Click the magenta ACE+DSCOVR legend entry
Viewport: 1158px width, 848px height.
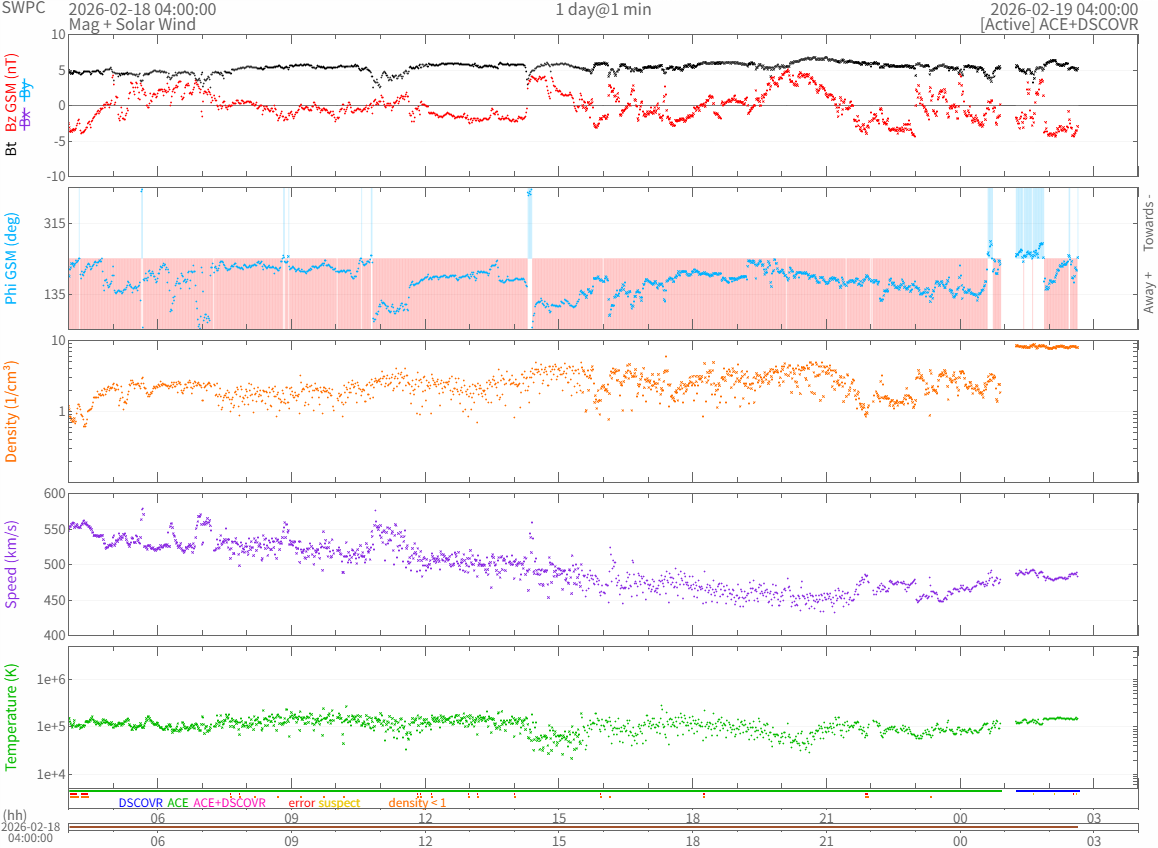pos(230,803)
